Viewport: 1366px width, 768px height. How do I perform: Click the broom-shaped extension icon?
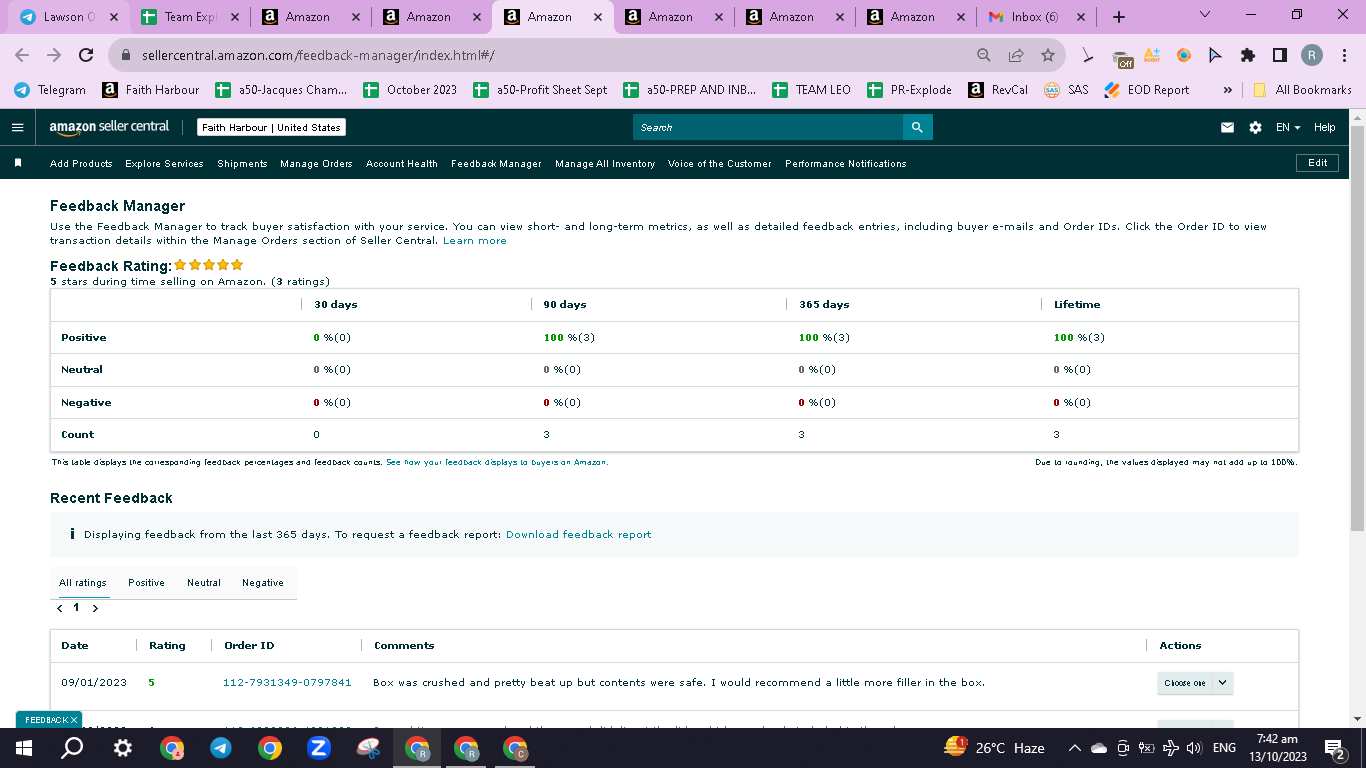pos(1088,56)
